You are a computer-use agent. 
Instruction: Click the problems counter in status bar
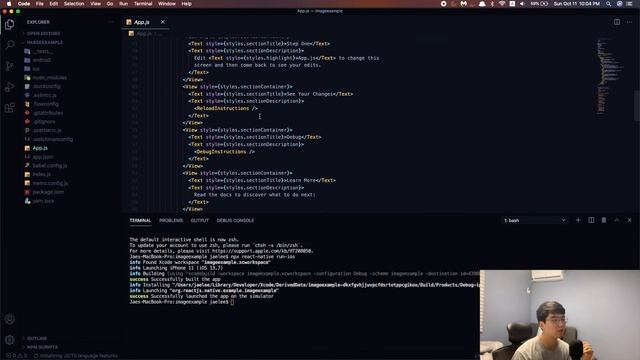coord(16,356)
